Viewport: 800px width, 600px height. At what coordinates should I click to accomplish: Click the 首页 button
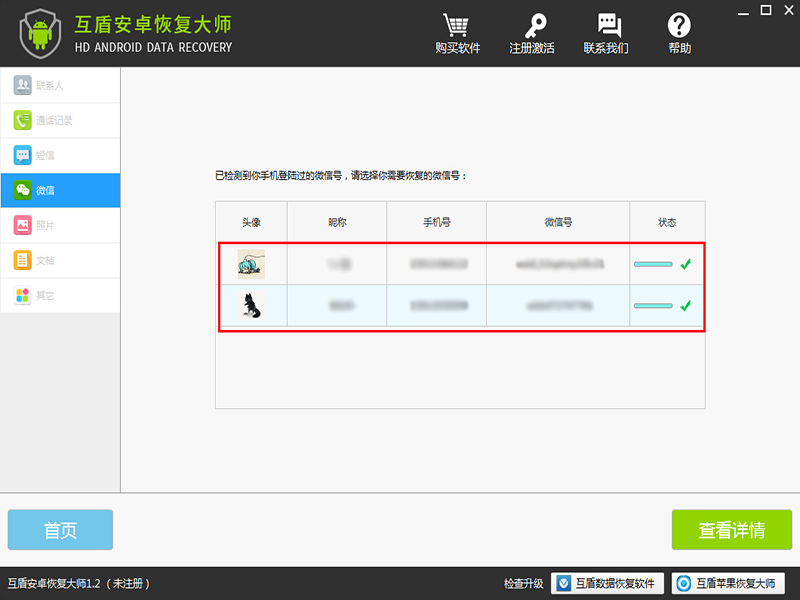[x=60, y=530]
